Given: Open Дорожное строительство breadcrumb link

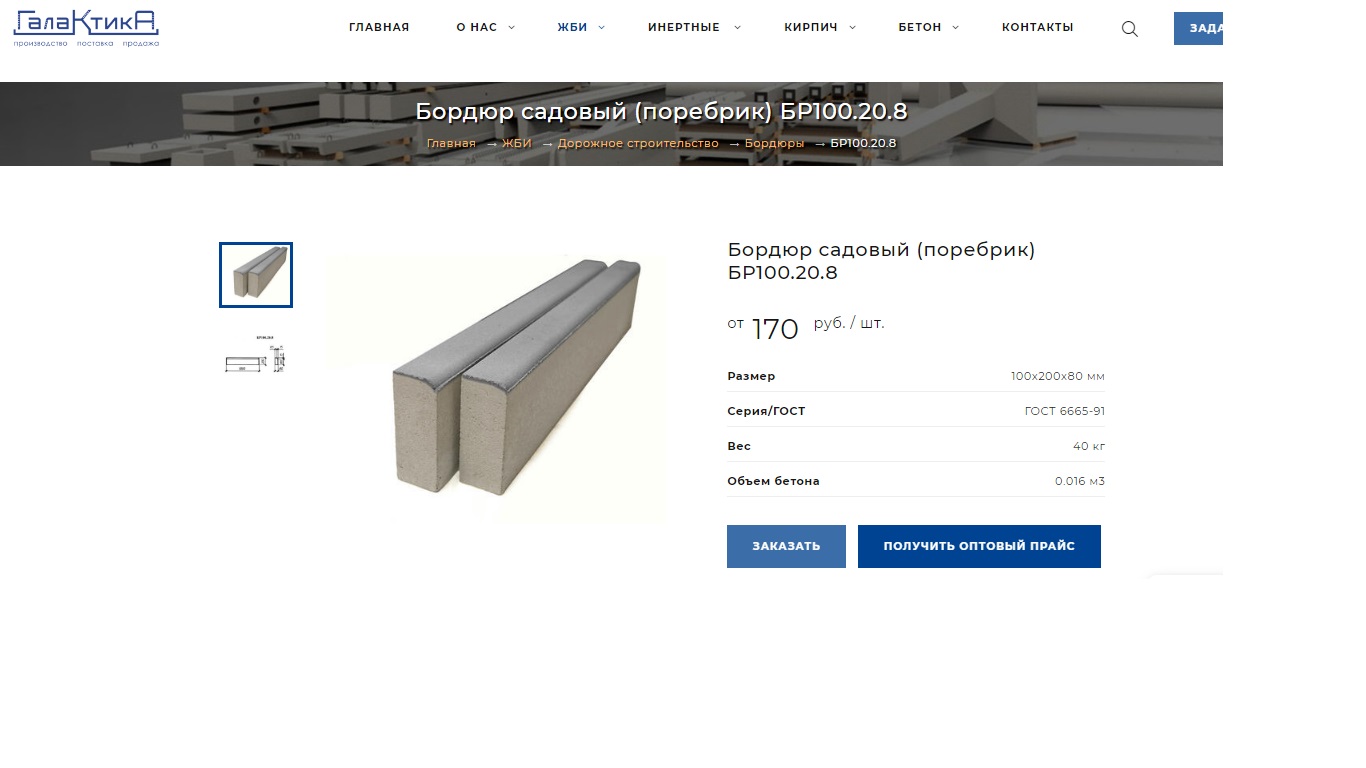Looking at the screenshot, I should (638, 144).
